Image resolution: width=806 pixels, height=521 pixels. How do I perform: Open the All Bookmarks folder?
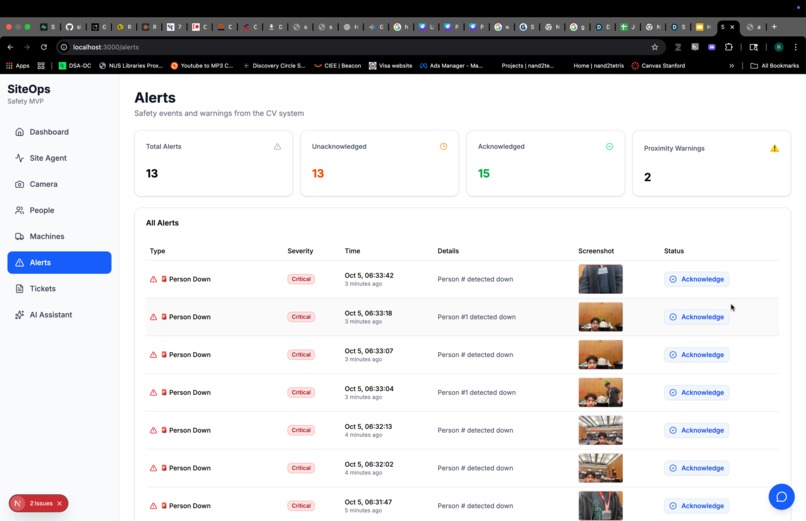775,66
